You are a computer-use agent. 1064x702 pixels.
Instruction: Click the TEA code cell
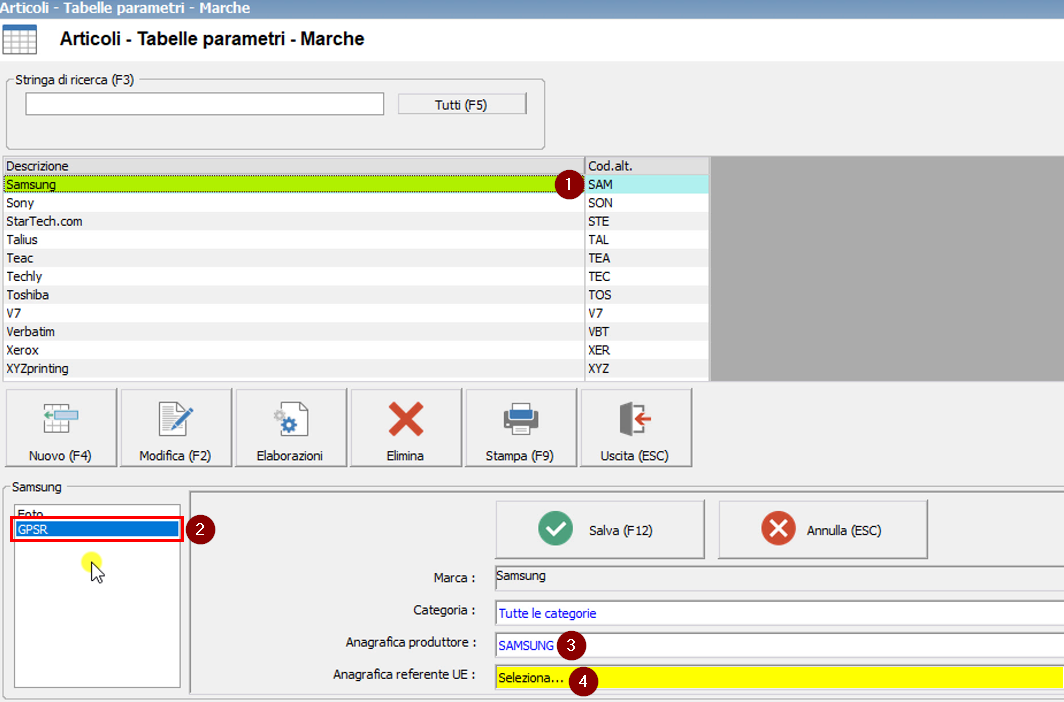647,258
